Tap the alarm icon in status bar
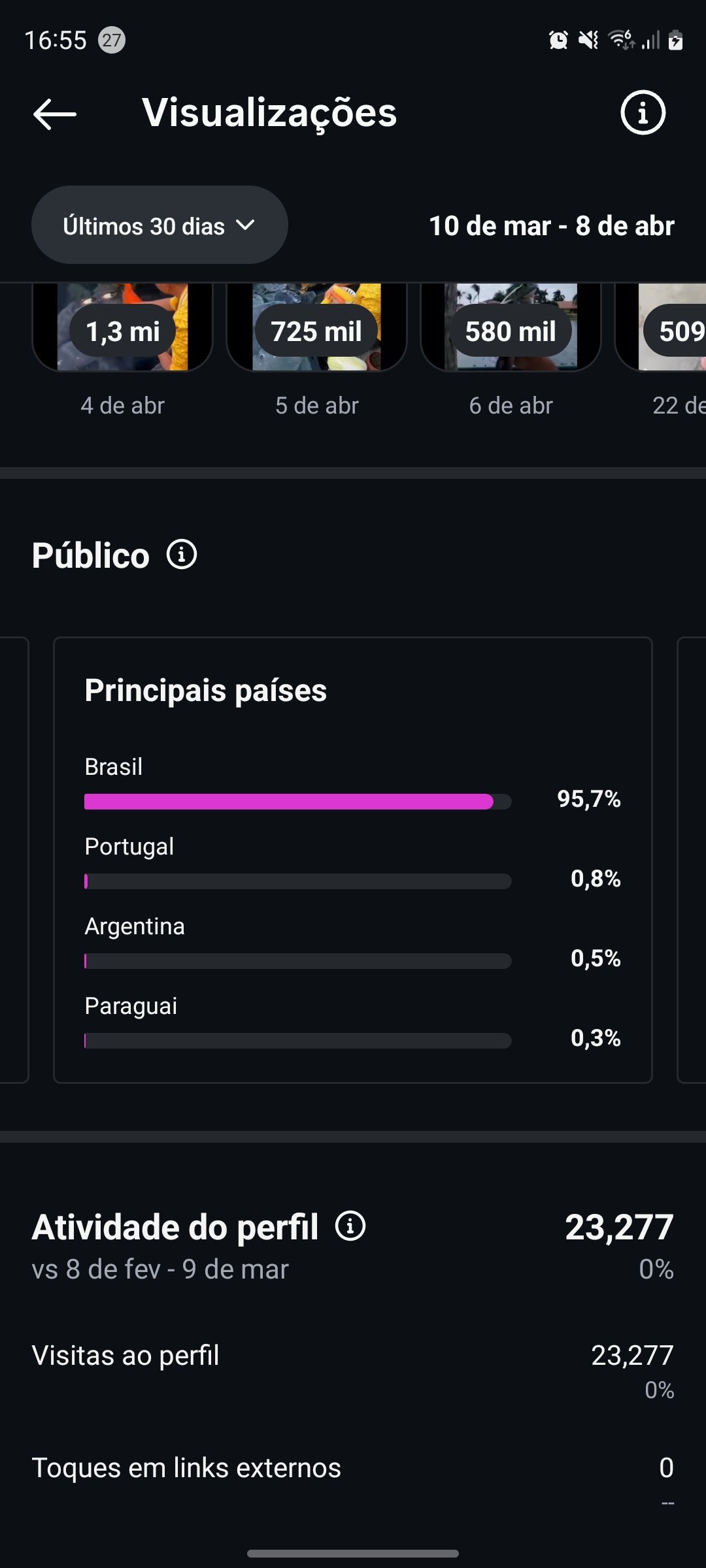 [x=558, y=40]
